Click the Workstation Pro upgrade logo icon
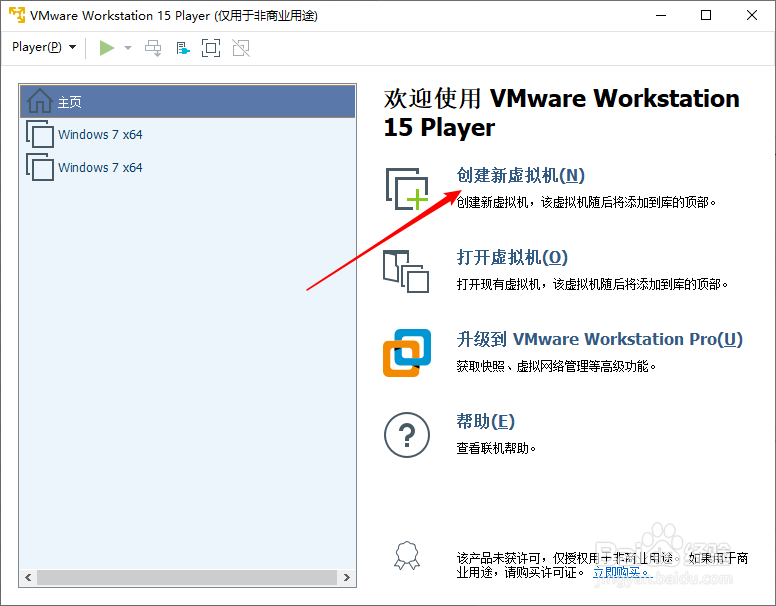 point(407,353)
